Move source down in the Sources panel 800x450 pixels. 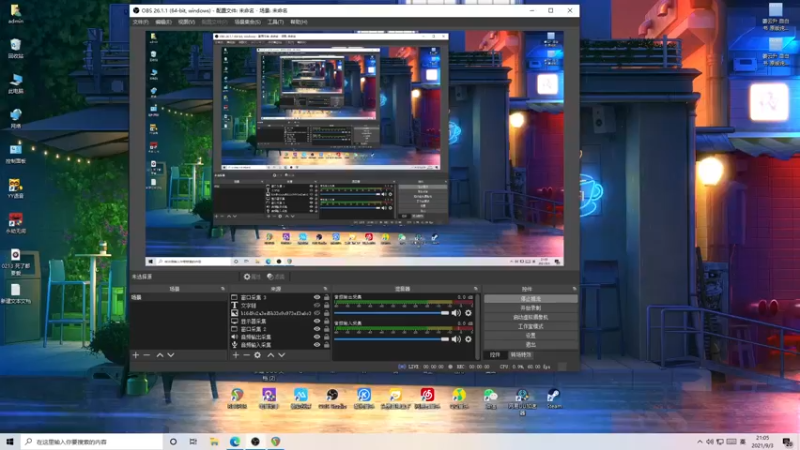pyautogui.click(x=282, y=355)
